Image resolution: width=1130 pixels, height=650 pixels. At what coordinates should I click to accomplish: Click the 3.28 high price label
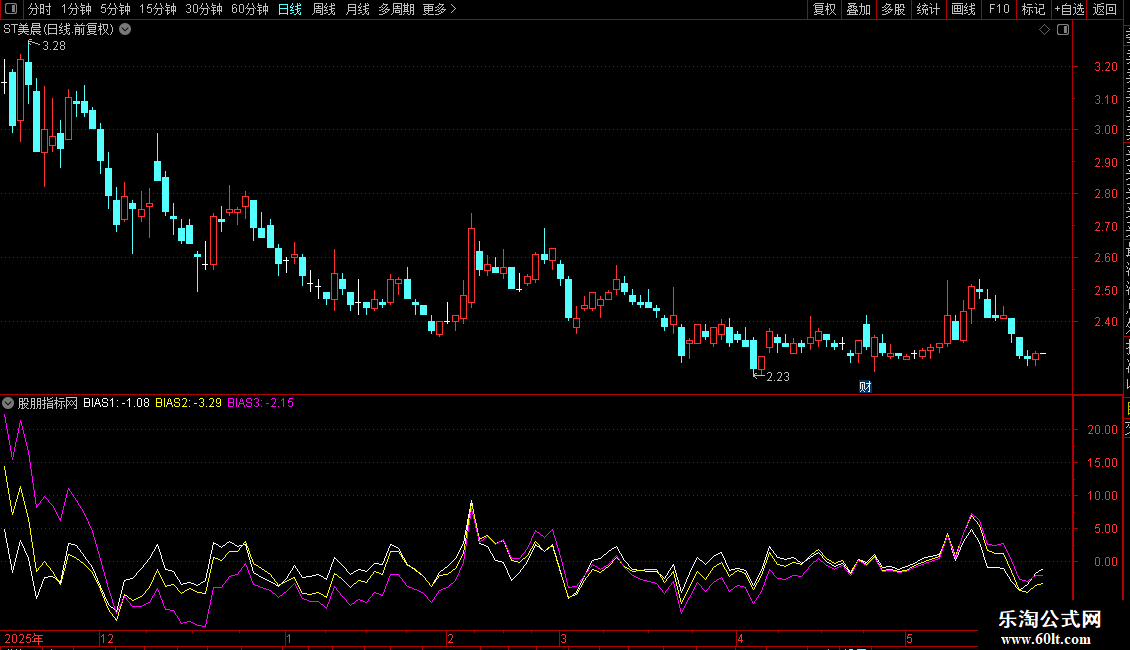click(53, 46)
